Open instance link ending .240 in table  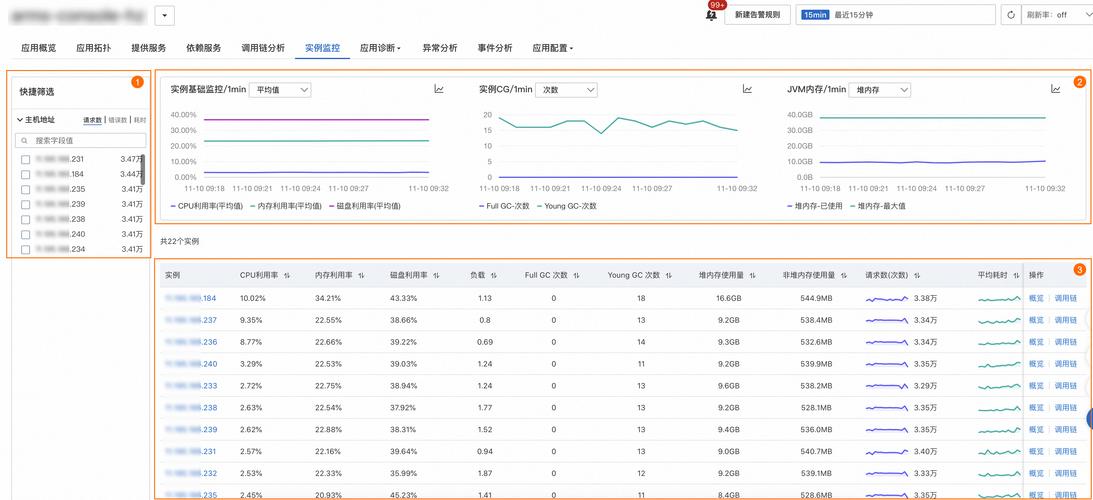[190, 363]
